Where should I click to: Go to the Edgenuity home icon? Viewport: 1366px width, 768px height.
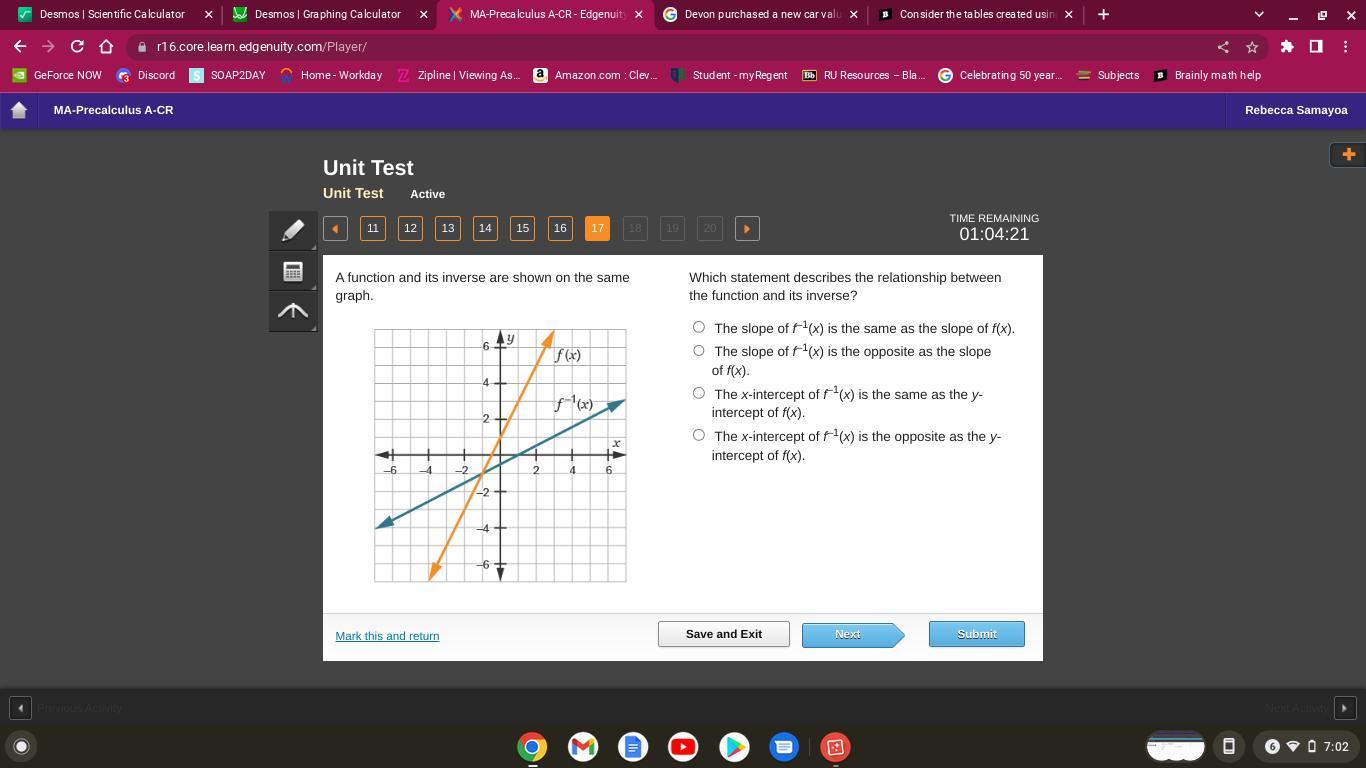tap(19, 110)
